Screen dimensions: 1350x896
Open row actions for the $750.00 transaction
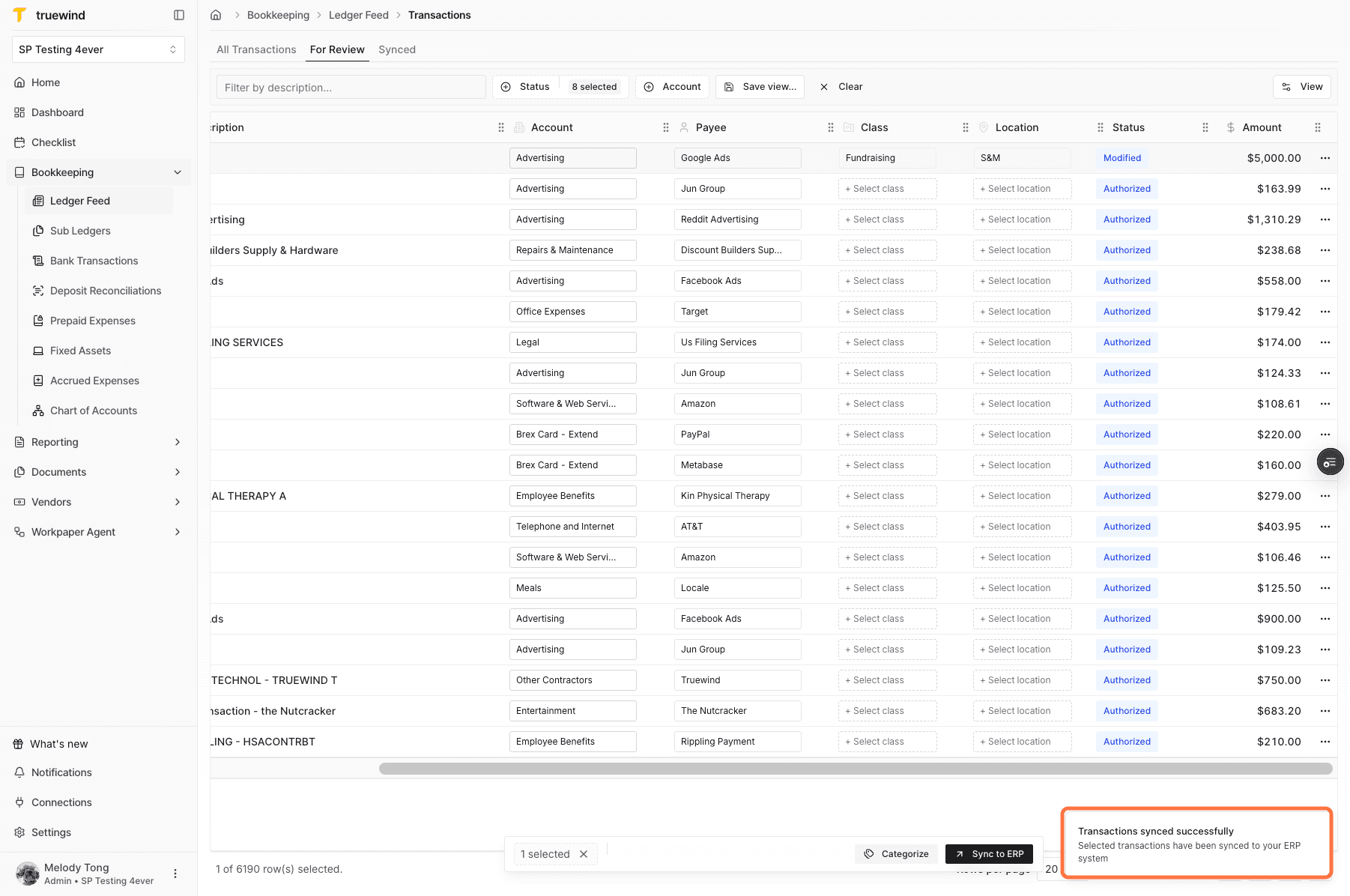tap(1325, 680)
